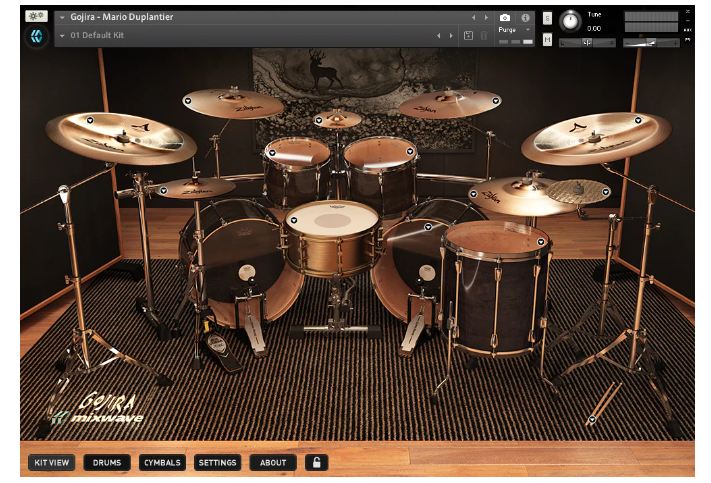Switch to the KIT VIEW tab
This screenshot has height=483, width=711.
coord(52,463)
